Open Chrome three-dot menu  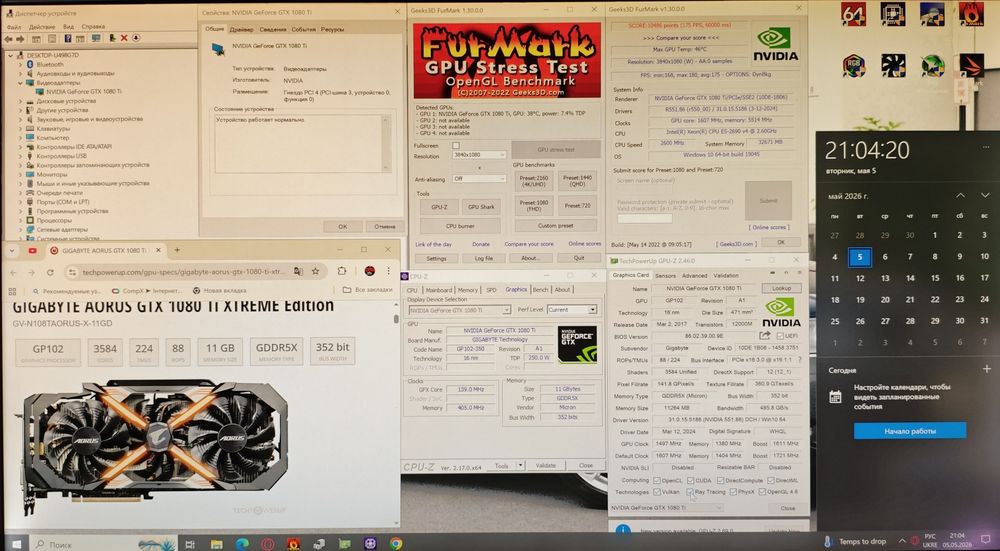388,271
